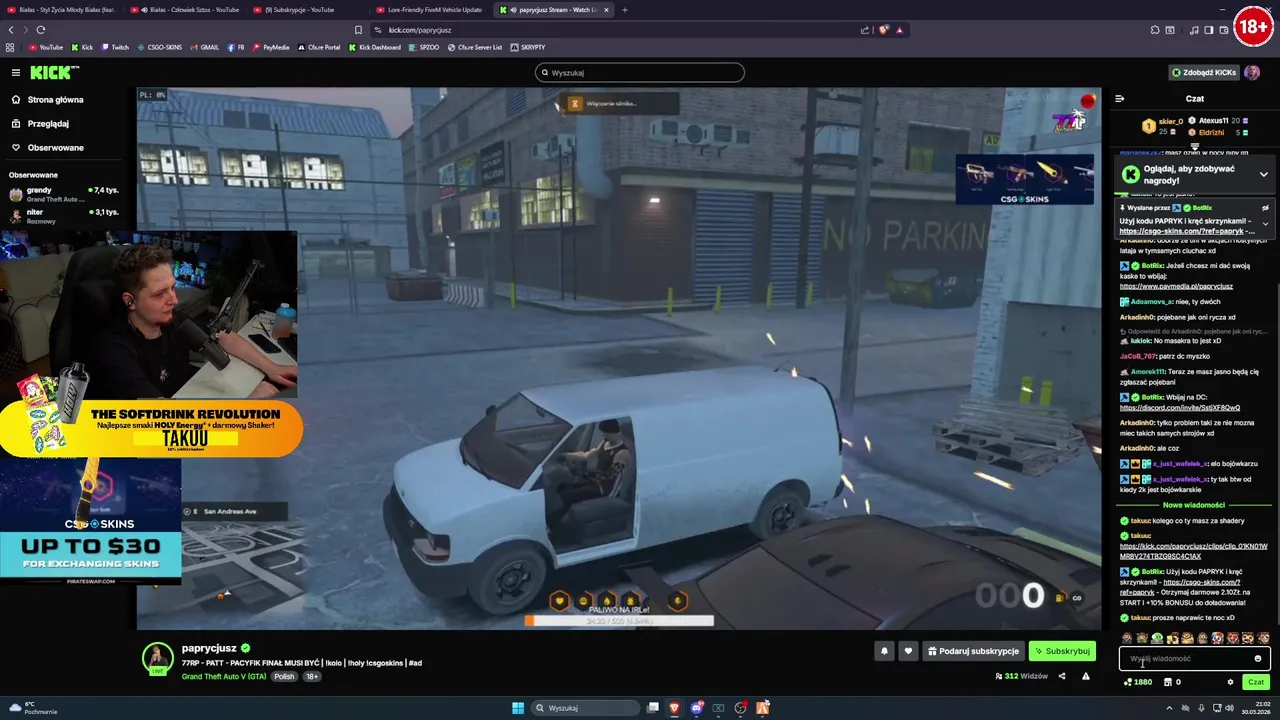
Task: Open Grand Theft Auto V (GTA) category link
Action: click(224, 677)
